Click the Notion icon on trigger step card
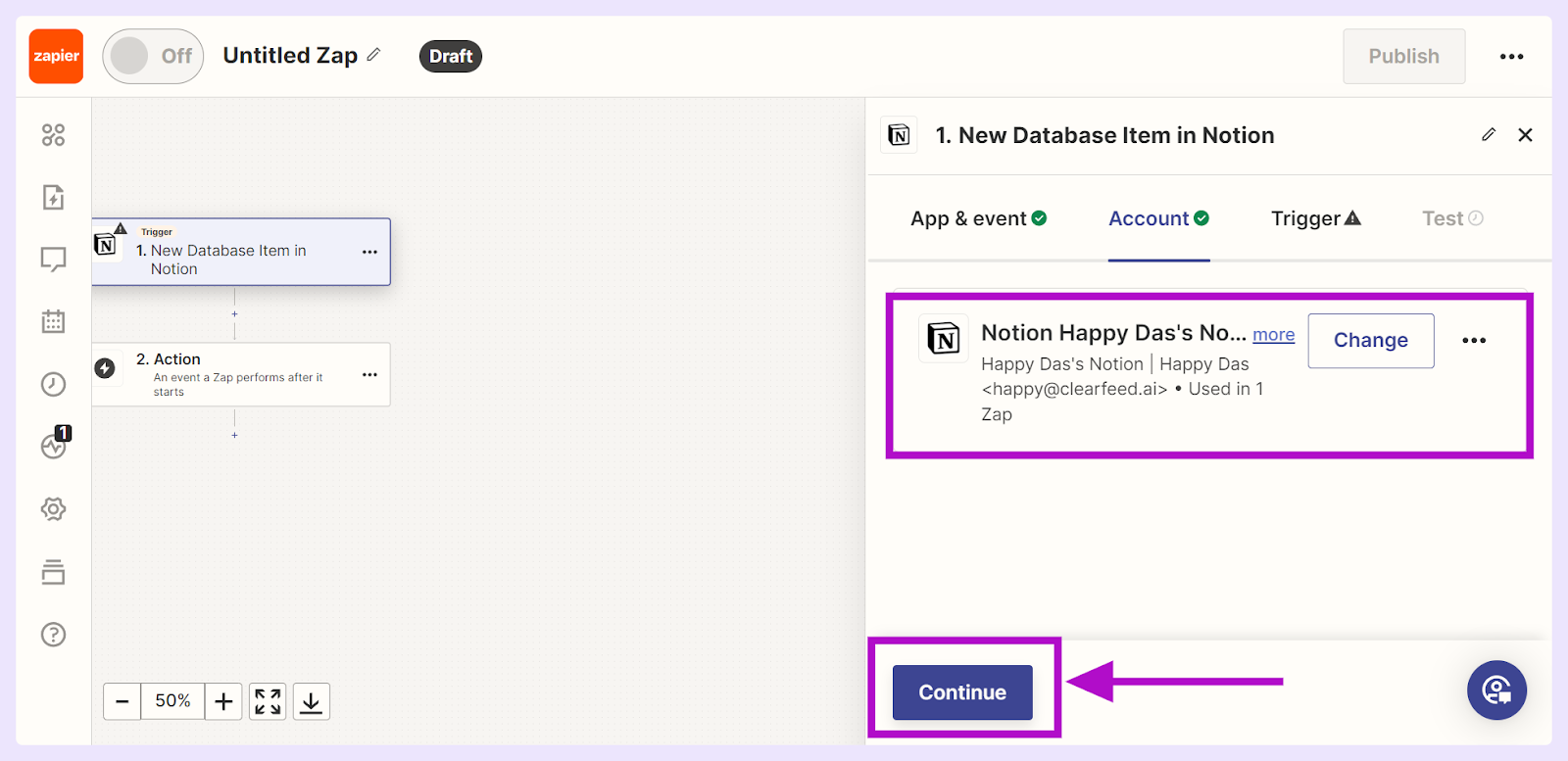Screen dimensions: 1568x761 pos(106,245)
